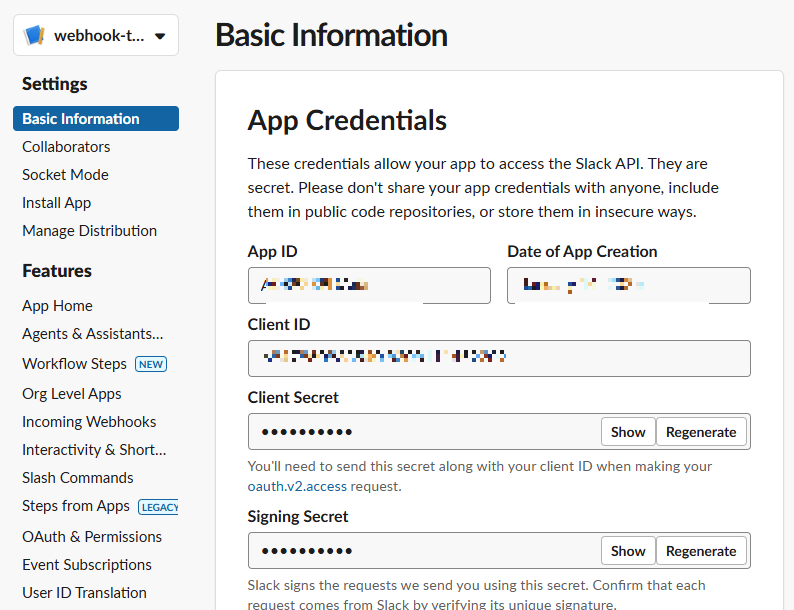Click the Settings section heading
Viewport: 794px width, 610px height.
[55, 84]
